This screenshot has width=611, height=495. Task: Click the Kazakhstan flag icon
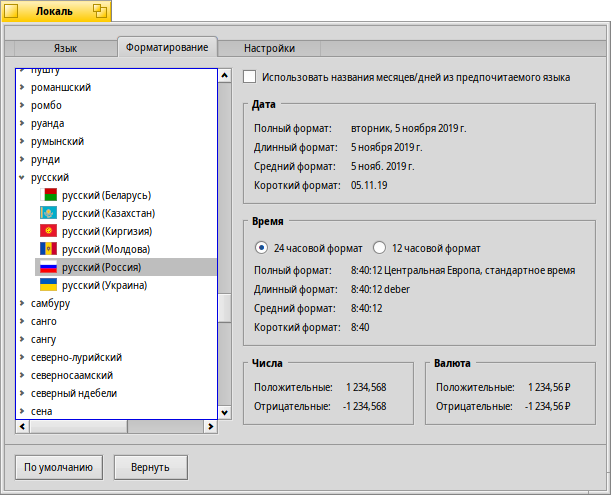pos(48,213)
